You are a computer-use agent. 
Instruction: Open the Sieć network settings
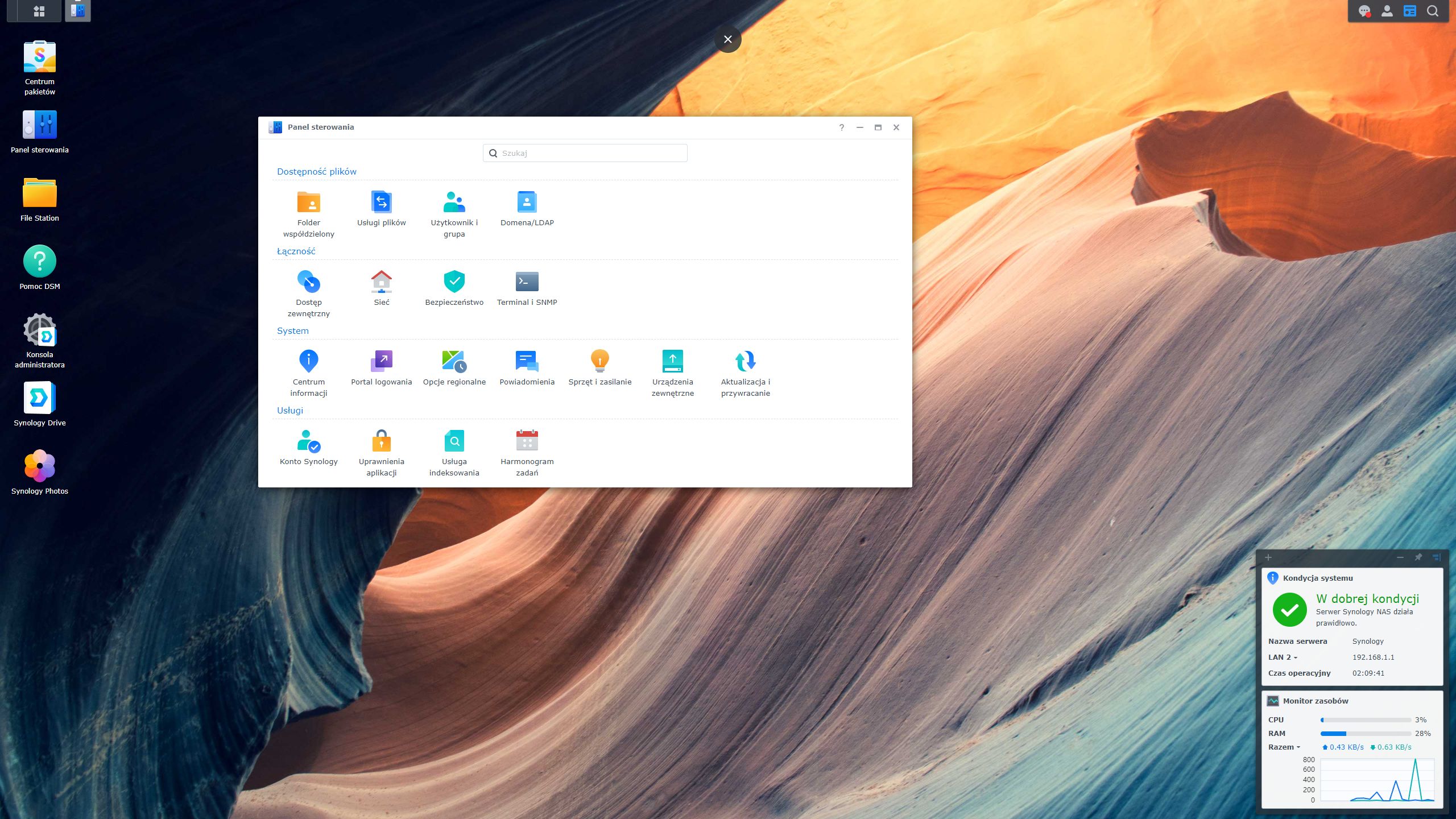pos(382,288)
